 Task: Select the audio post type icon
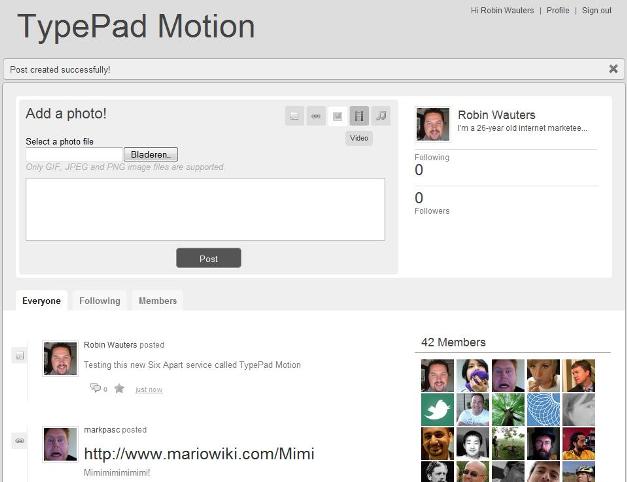(381, 116)
